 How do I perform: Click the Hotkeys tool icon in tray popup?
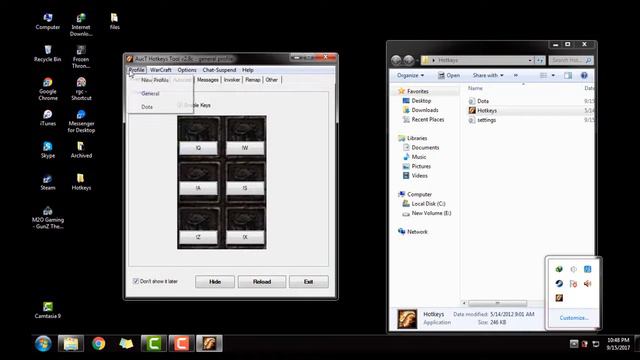[x=559, y=298]
